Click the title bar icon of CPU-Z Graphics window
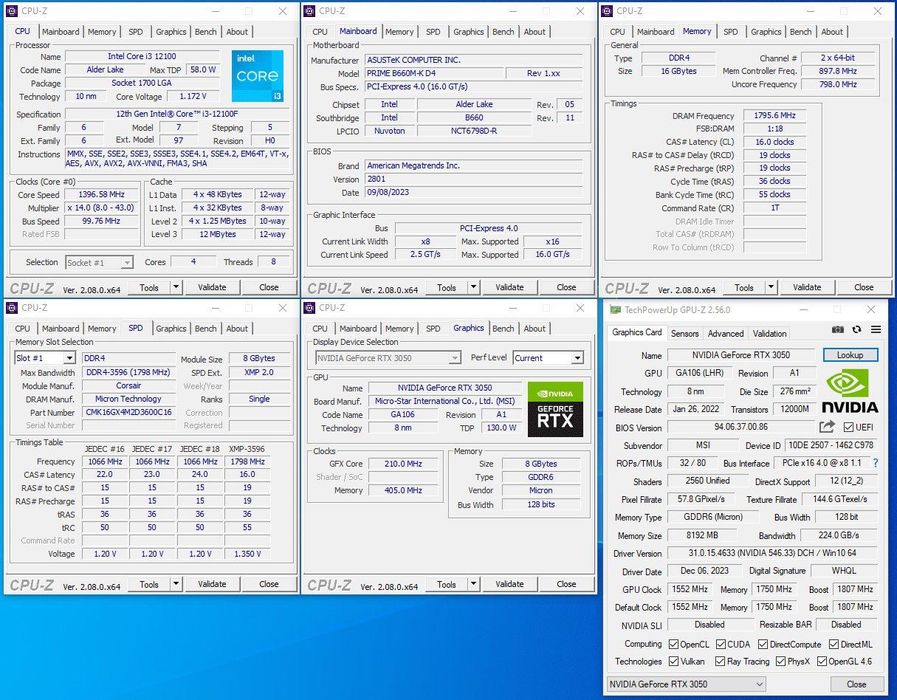897x700 pixels. coord(309,308)
